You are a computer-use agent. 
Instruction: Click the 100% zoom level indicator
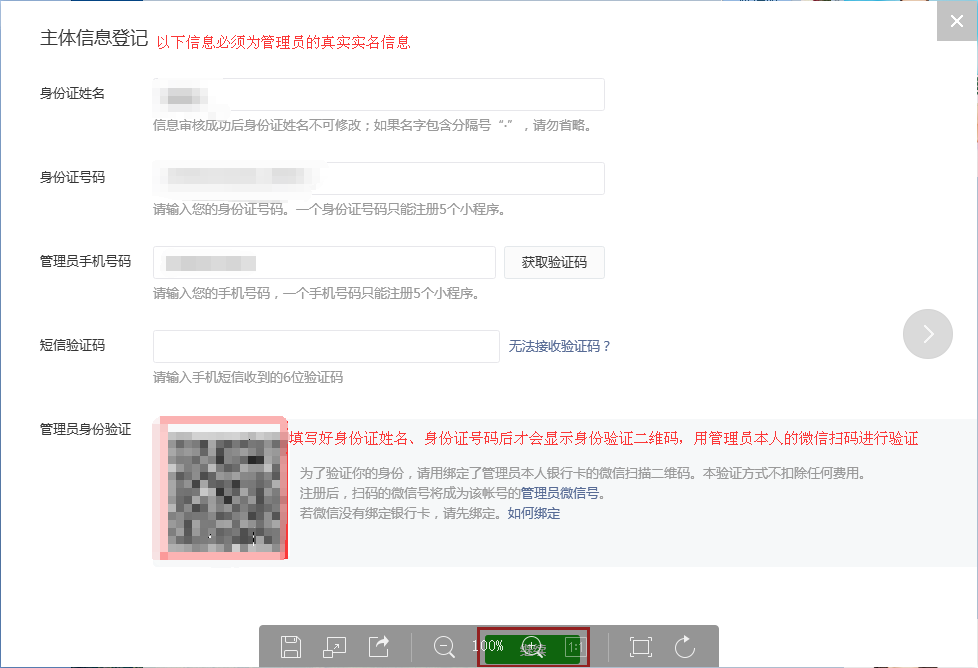click(488, 646)
